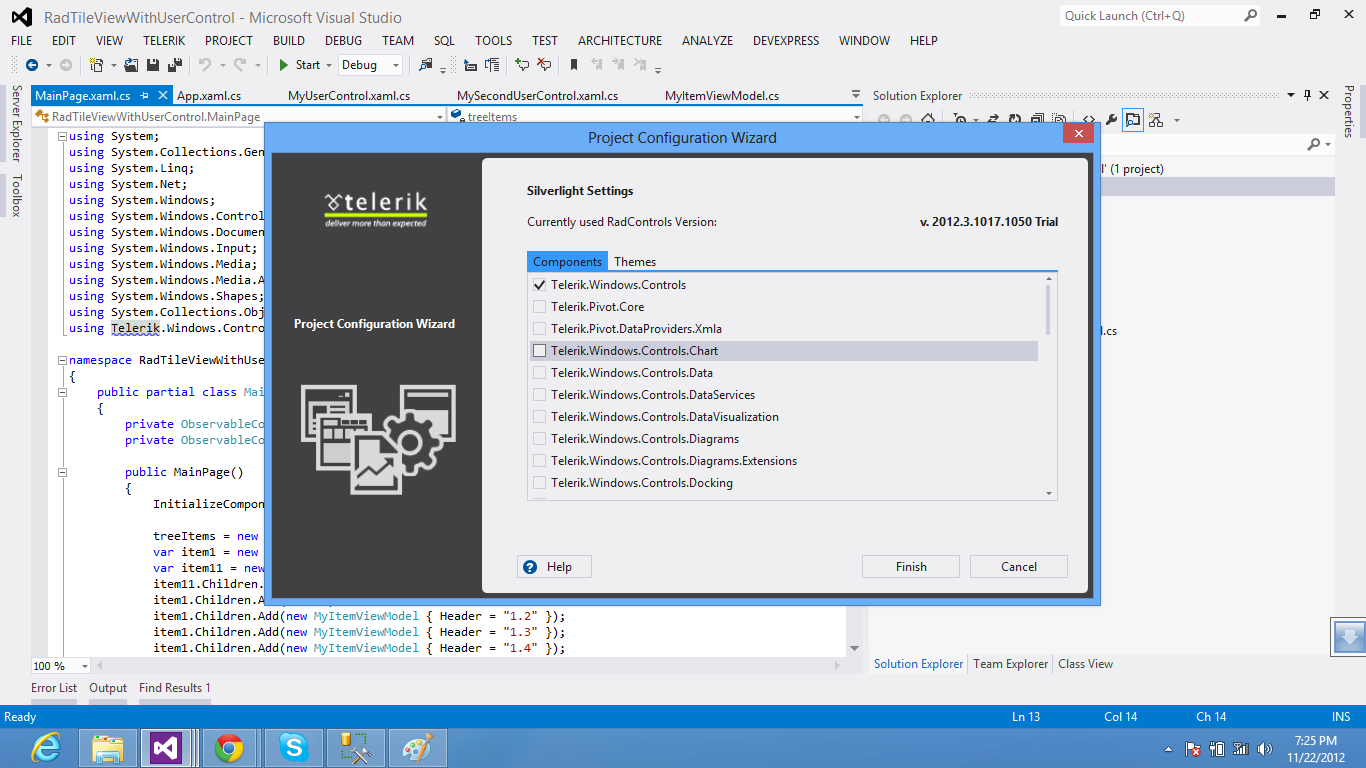This screenshot has width=1366, height=768.
Task: Click the Action Center flag icon
Action: (1193, 749)
